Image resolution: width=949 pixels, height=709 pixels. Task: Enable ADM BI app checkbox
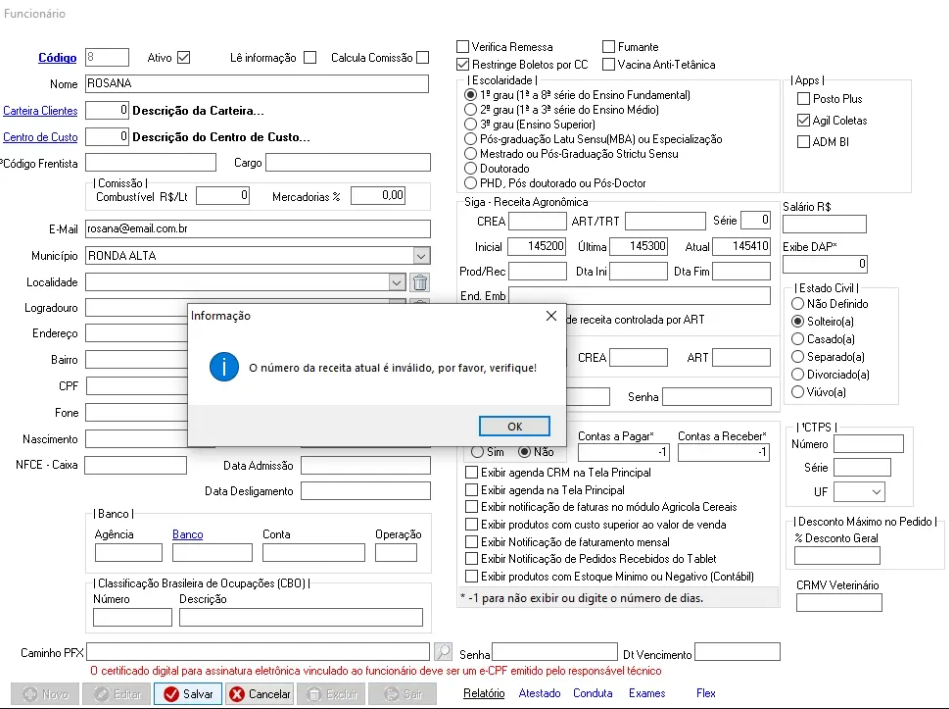pos(803,142)
